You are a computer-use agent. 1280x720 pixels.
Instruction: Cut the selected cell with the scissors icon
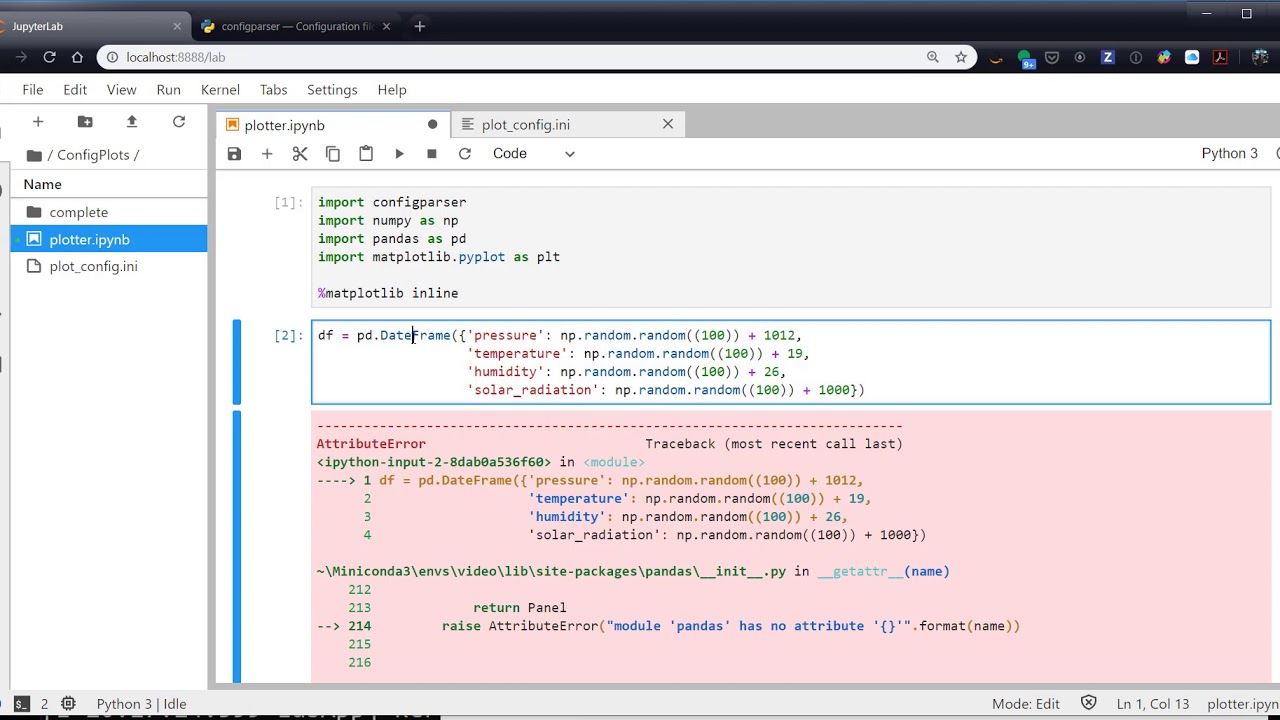tap(300, 154)
